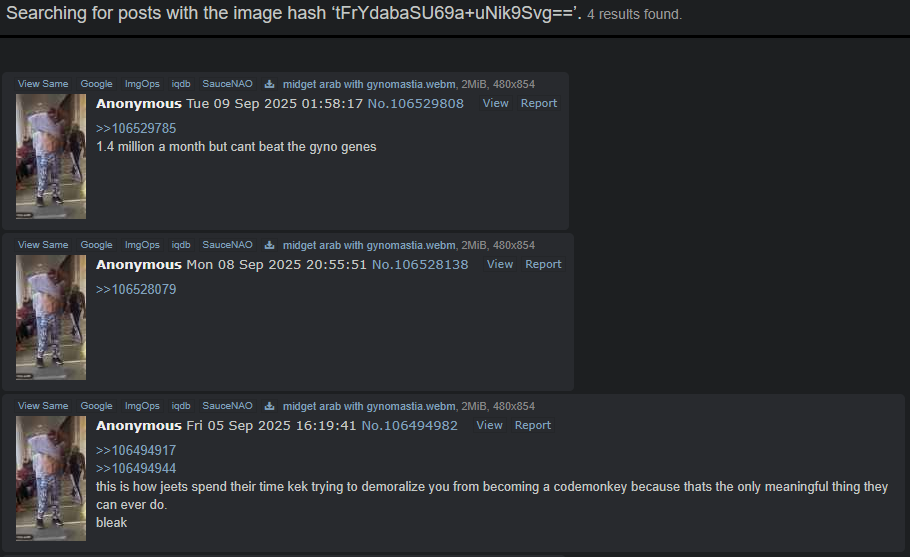This screenshot has height=557, width=910.
Task: Open webm filename link in first post
Action: 369,84
